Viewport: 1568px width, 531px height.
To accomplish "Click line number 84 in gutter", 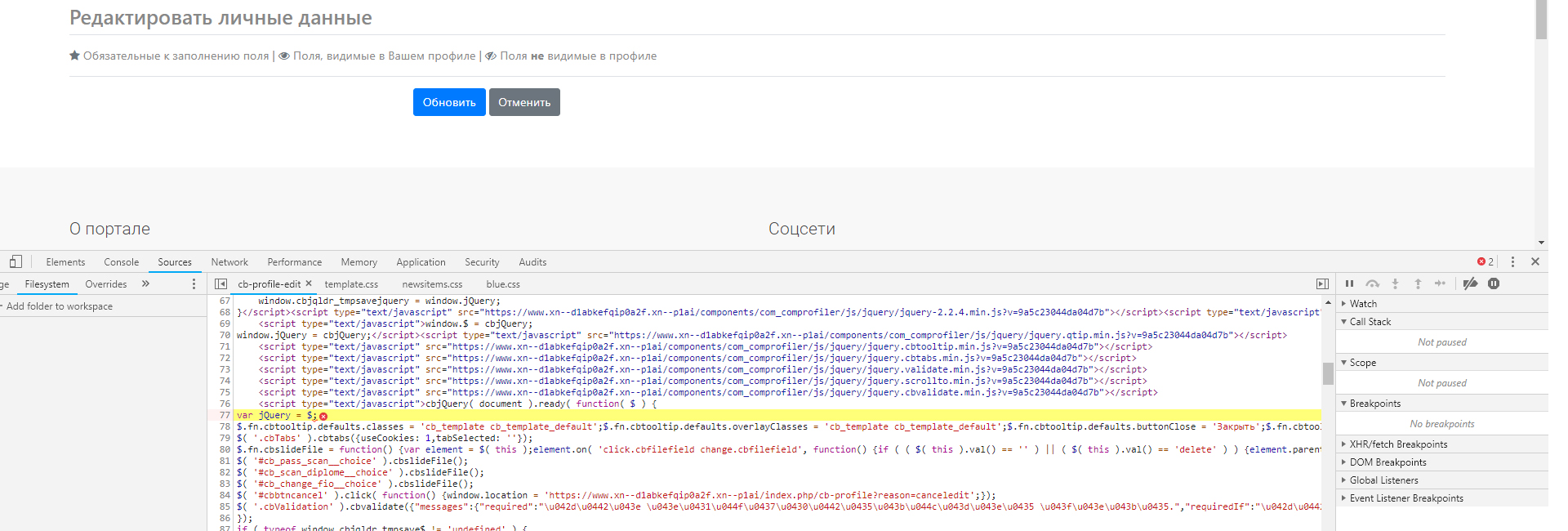I will pos(225,495).
